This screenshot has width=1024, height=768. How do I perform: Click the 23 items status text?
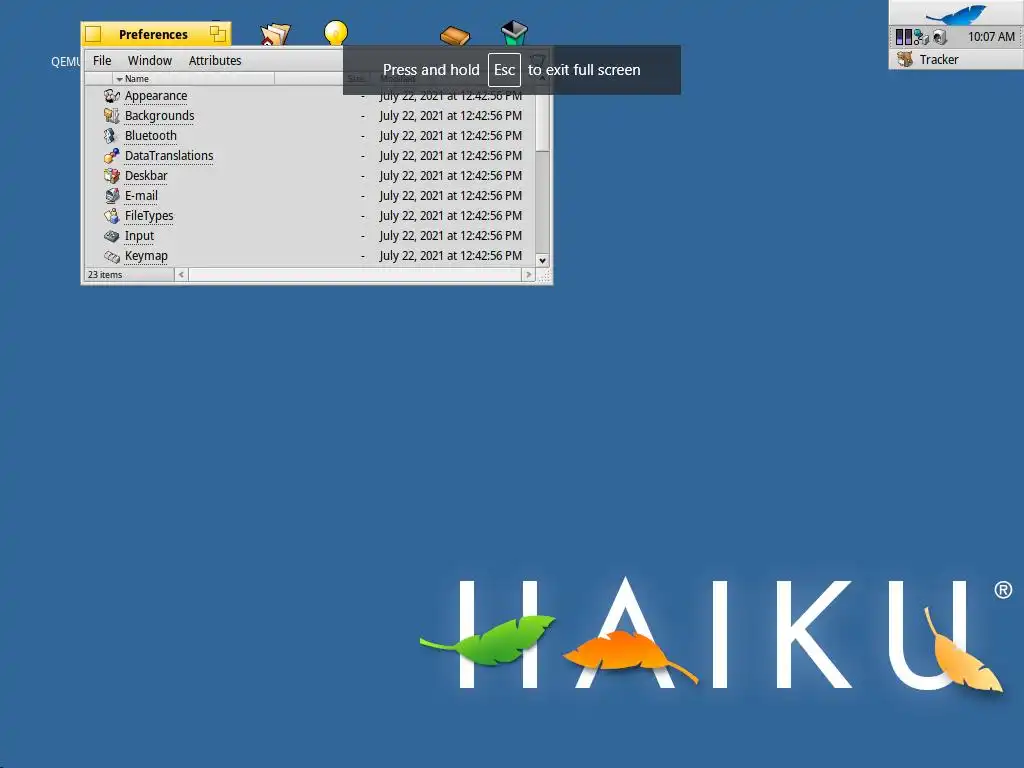point(105,275)
